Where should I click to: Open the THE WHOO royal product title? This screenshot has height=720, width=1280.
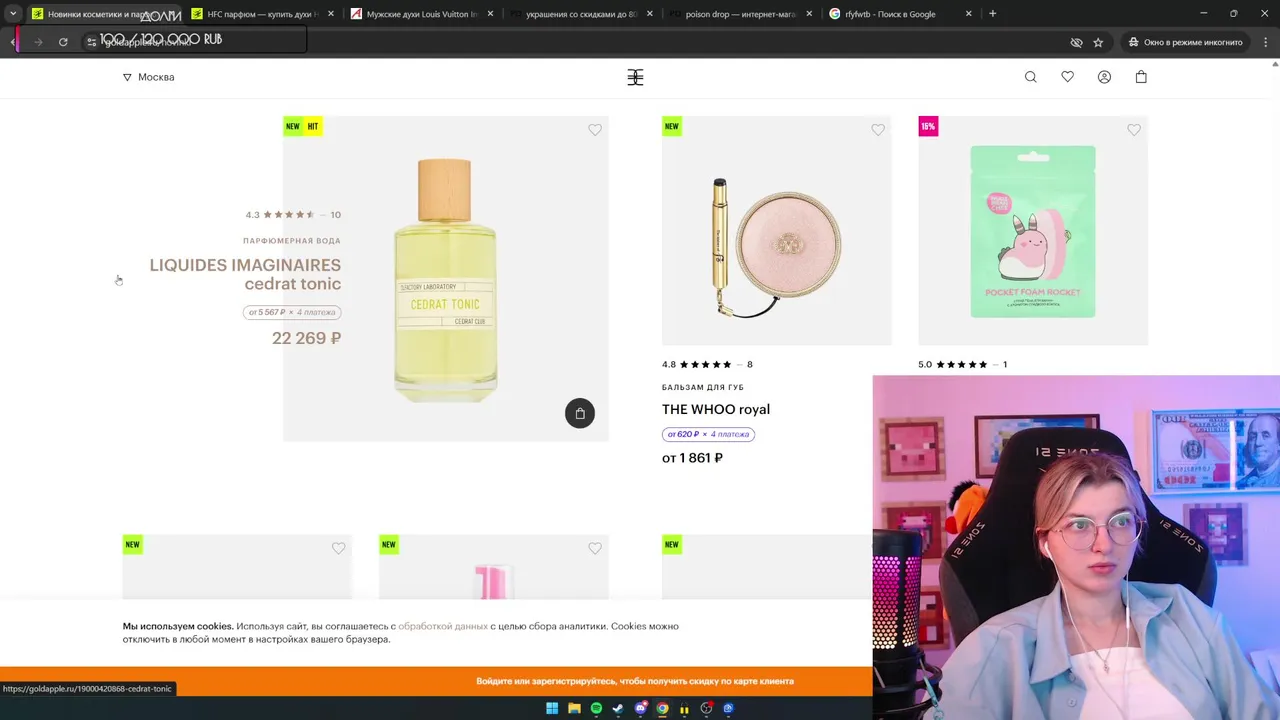point(716,409)
